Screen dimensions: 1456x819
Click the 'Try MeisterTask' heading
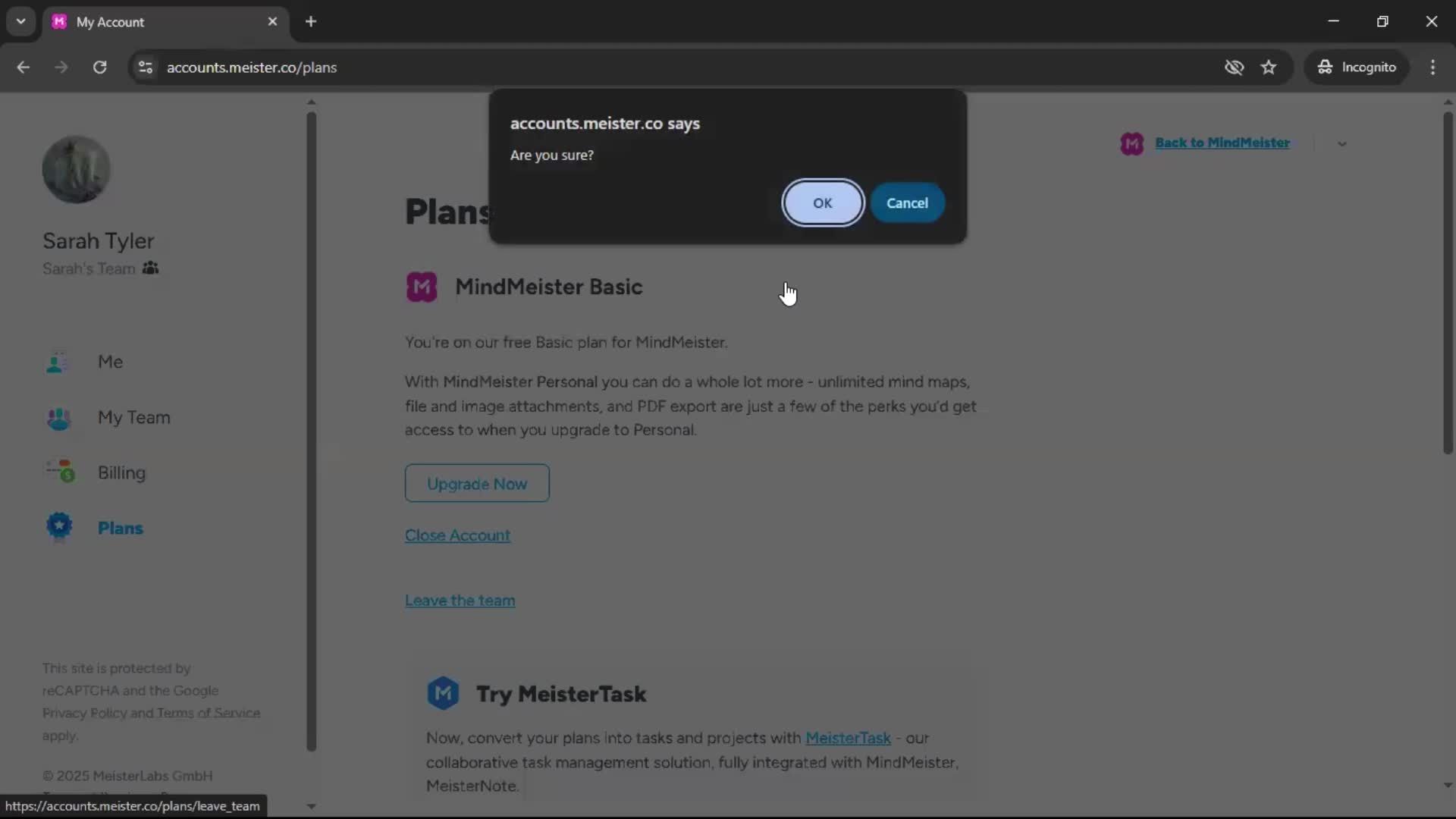click(561, 695)
